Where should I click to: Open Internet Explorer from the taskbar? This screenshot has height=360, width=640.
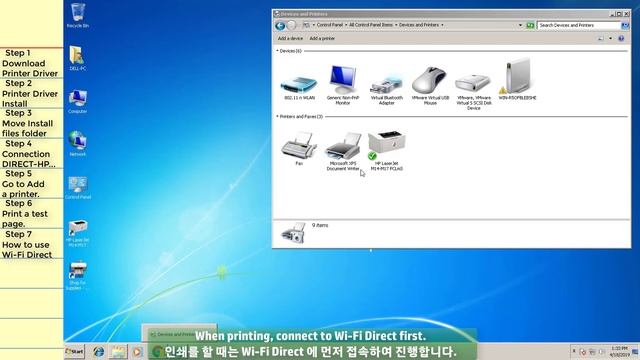coord(98,351)
